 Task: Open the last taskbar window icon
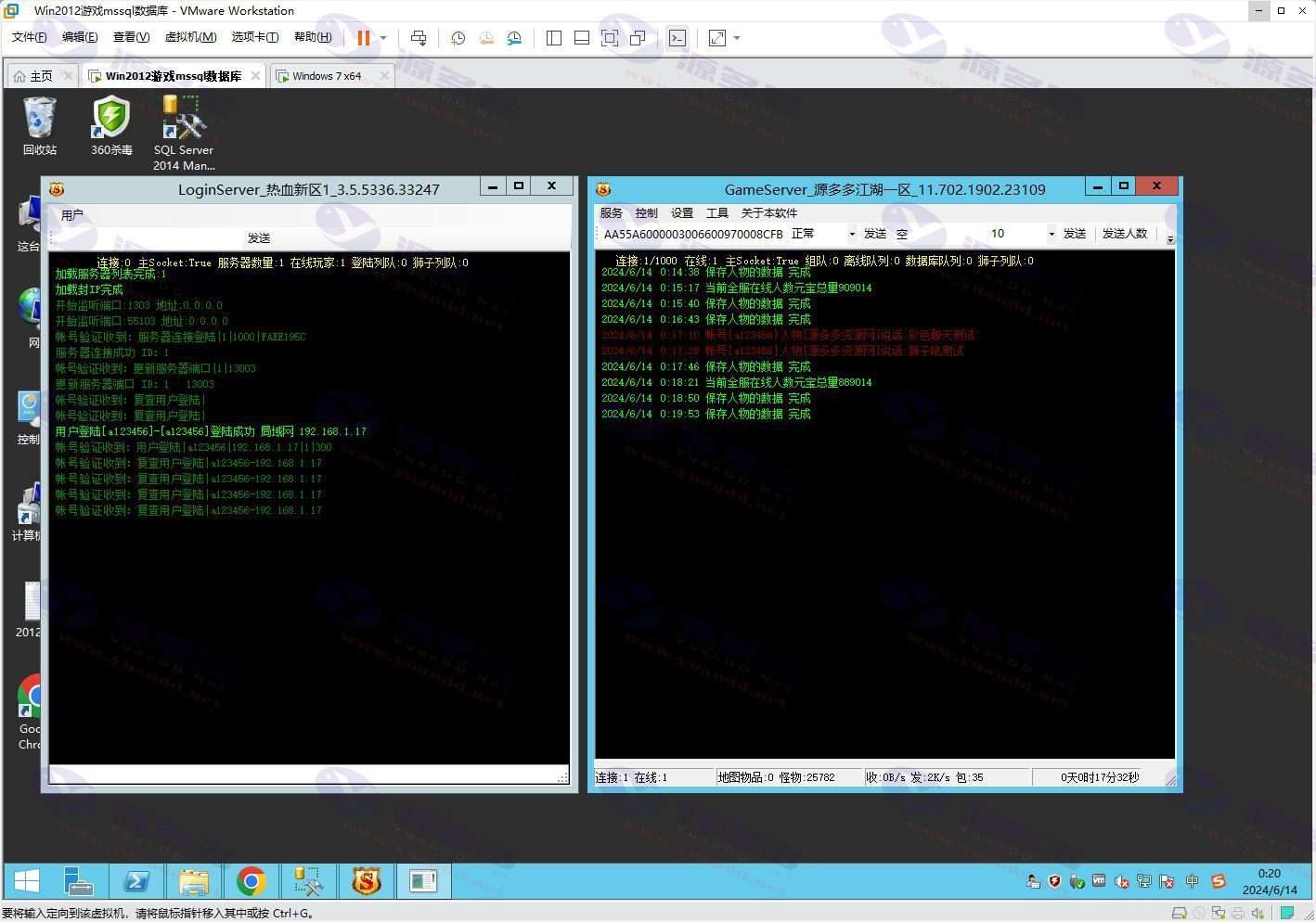pos(423,881)
